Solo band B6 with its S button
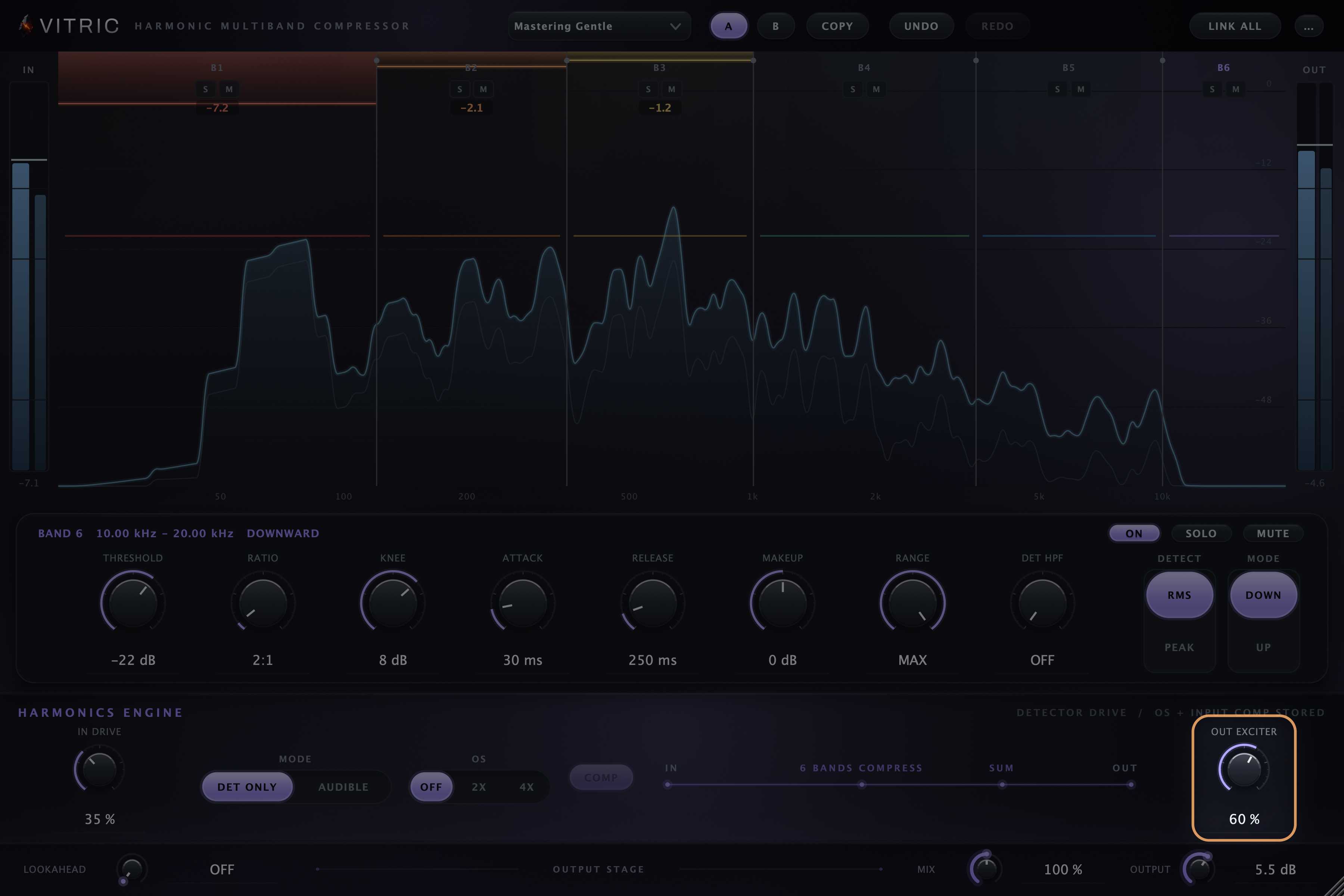This screenshot has width=1344, height=896. [x=1212, y=89]
